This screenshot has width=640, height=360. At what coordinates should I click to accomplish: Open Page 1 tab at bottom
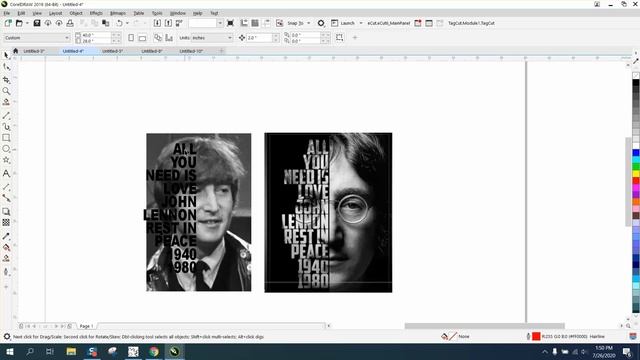(x=86, y=326)
